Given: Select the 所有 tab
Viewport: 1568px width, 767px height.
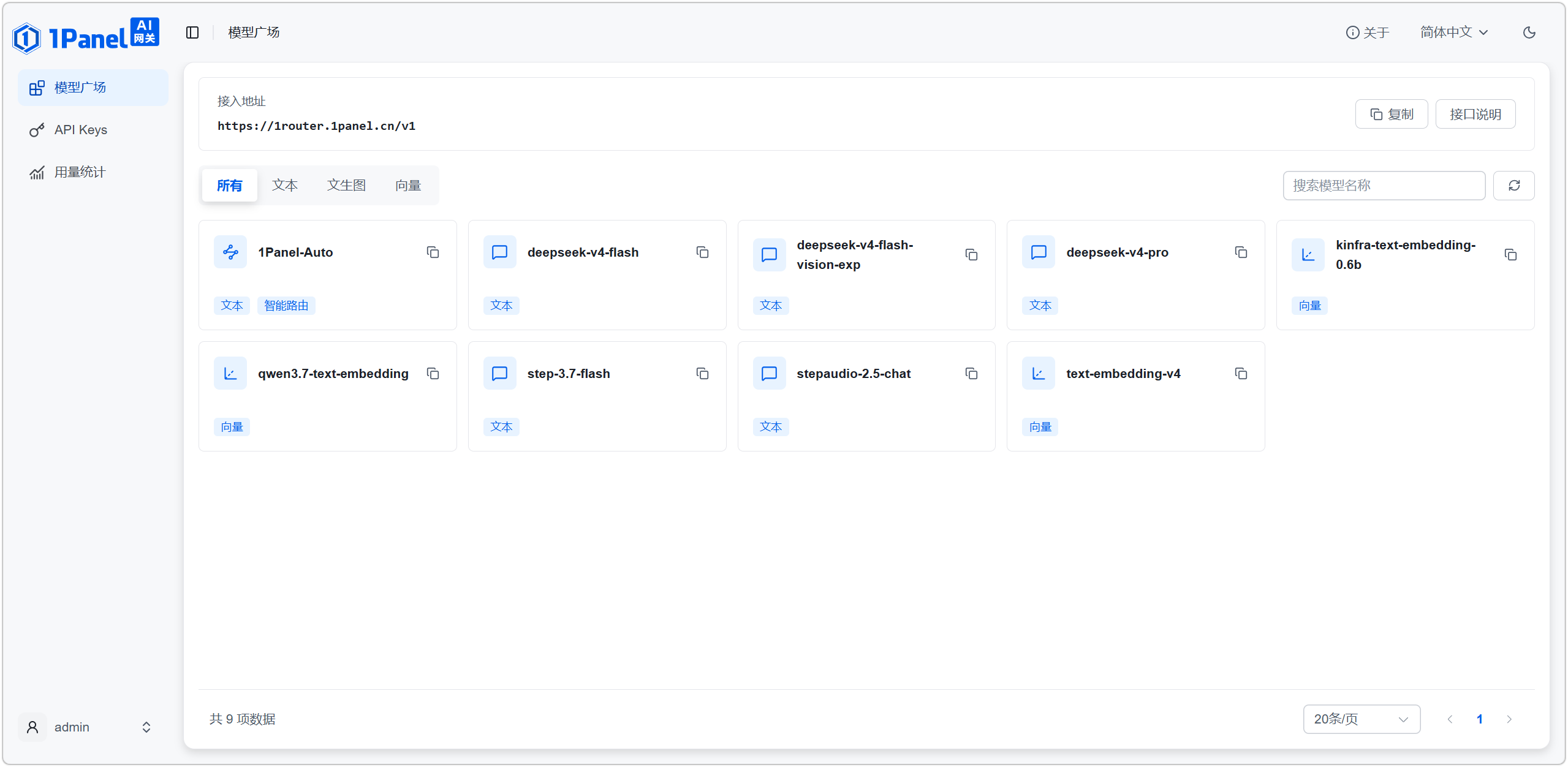Looking at the screenshot, I should pos(229,185).
